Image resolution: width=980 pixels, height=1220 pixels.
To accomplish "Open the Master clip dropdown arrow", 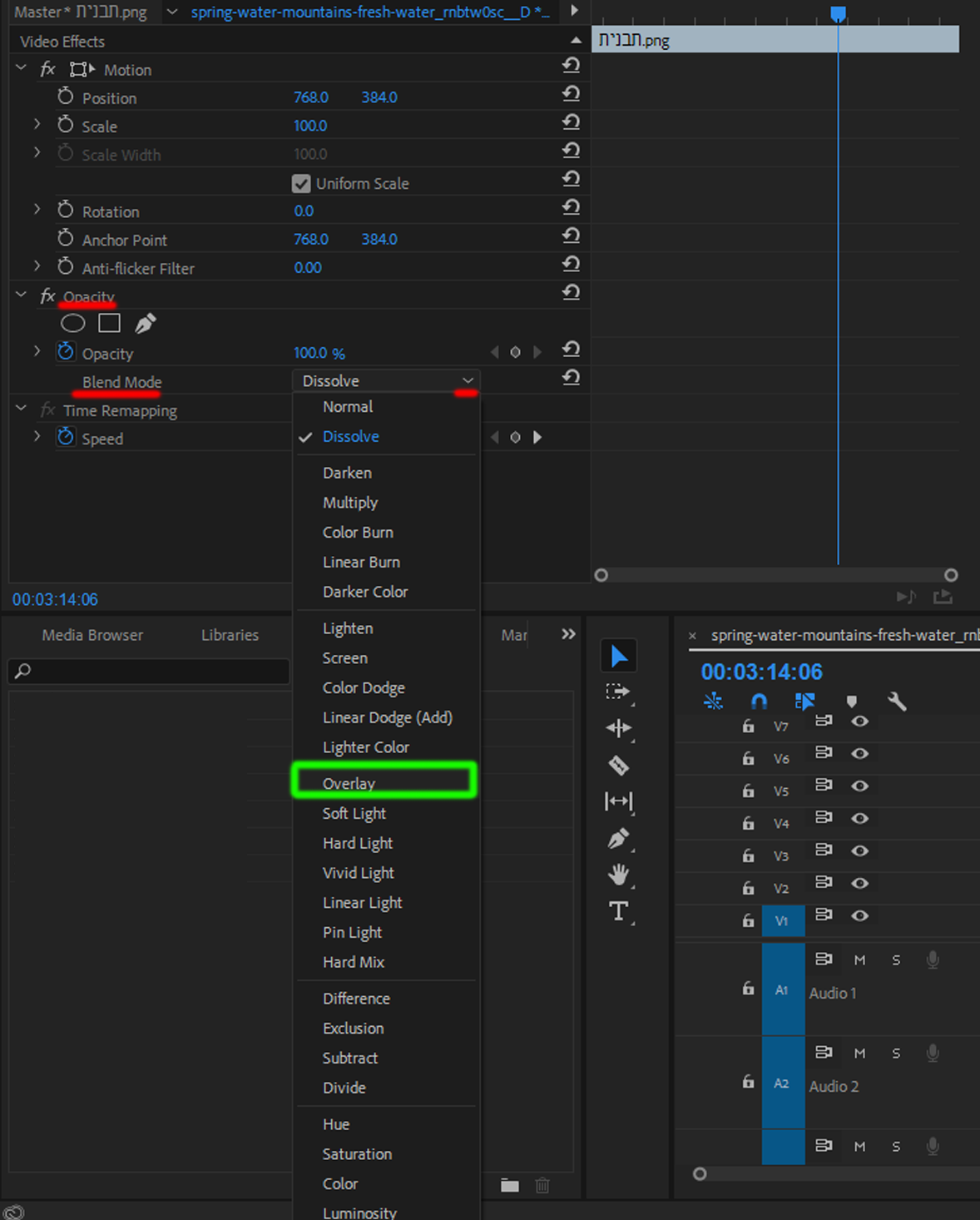I will click(172, 12).
